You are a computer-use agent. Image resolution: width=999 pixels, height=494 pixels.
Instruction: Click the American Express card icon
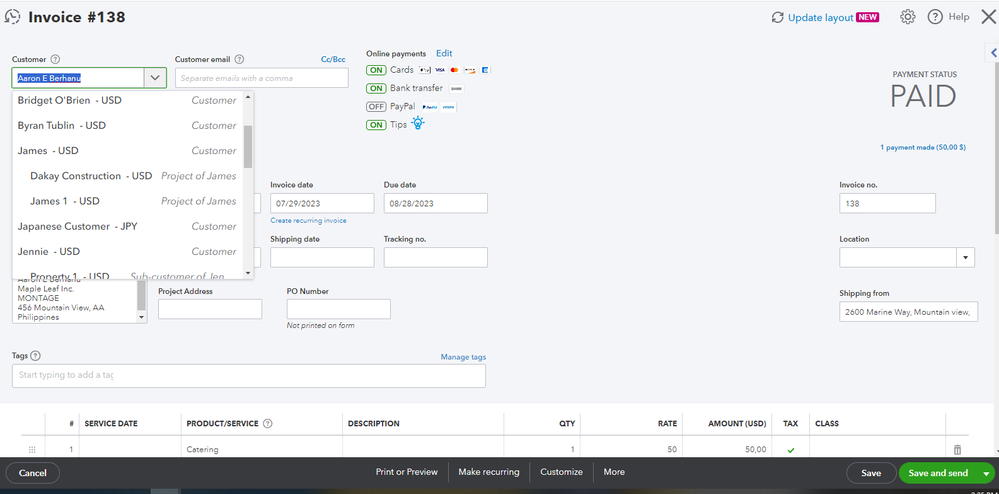[485, 69]
